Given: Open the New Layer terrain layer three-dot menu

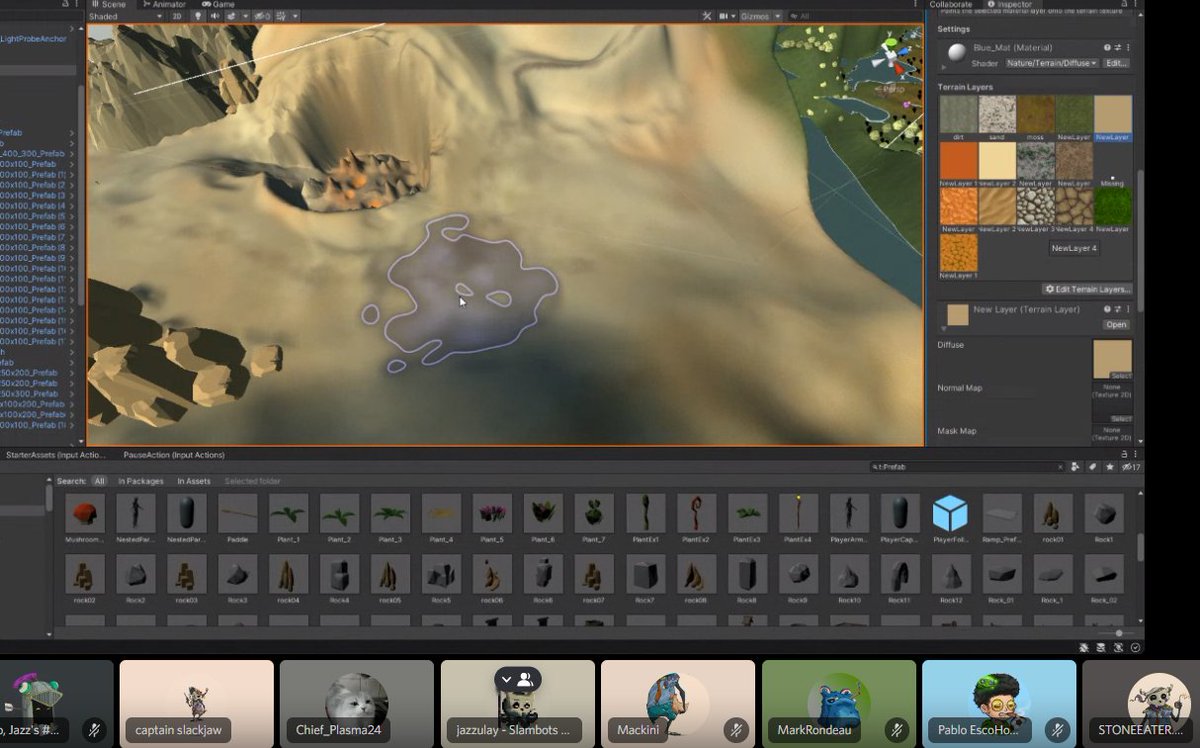Looking at the screenshot, I should point(1128,310).
